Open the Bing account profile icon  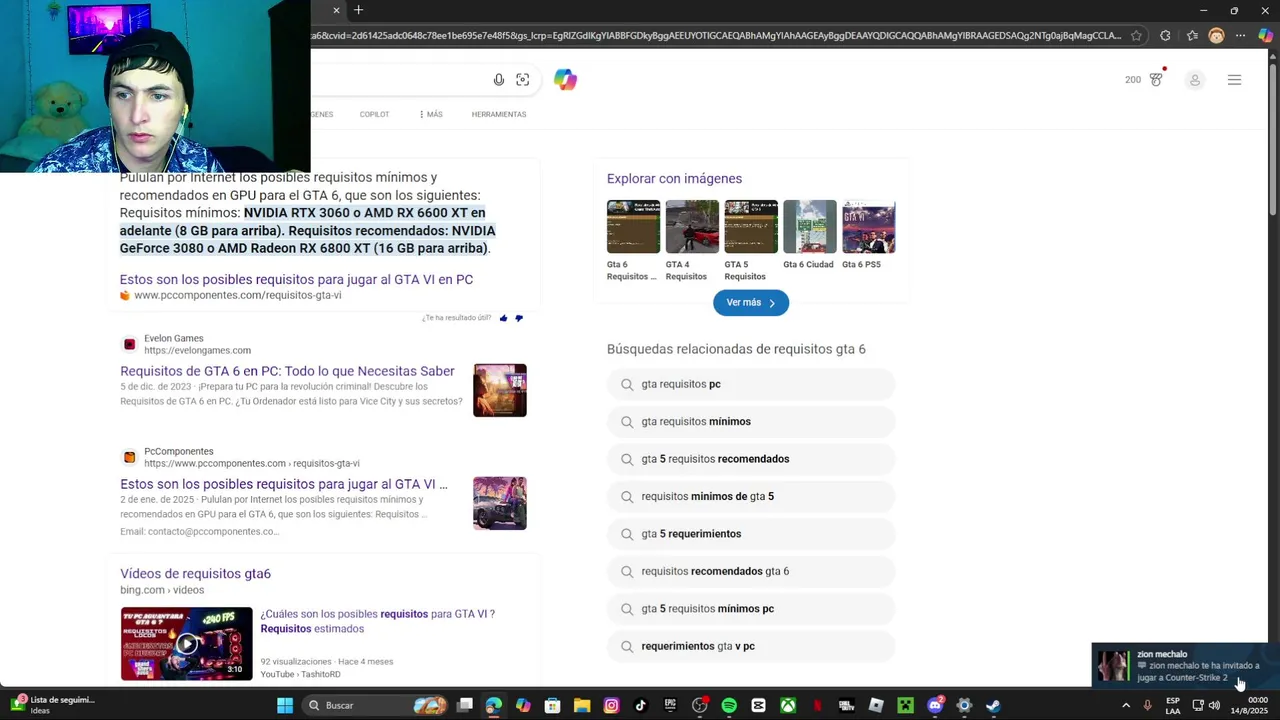click(x=1194, y=80)
